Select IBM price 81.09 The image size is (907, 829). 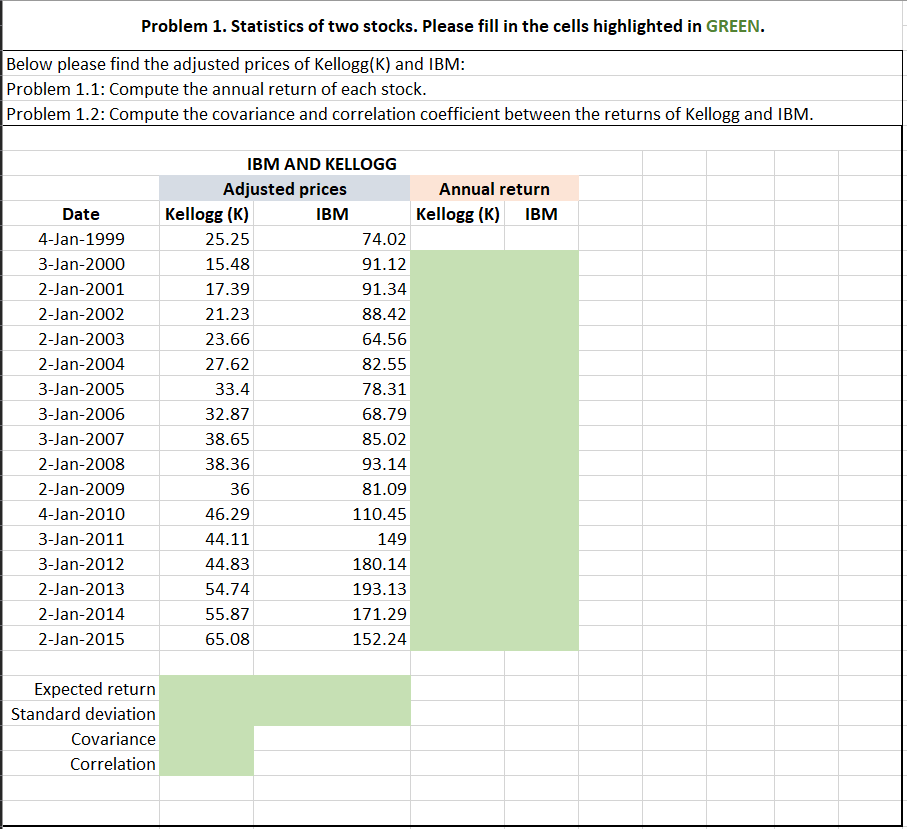click(332, 488)
